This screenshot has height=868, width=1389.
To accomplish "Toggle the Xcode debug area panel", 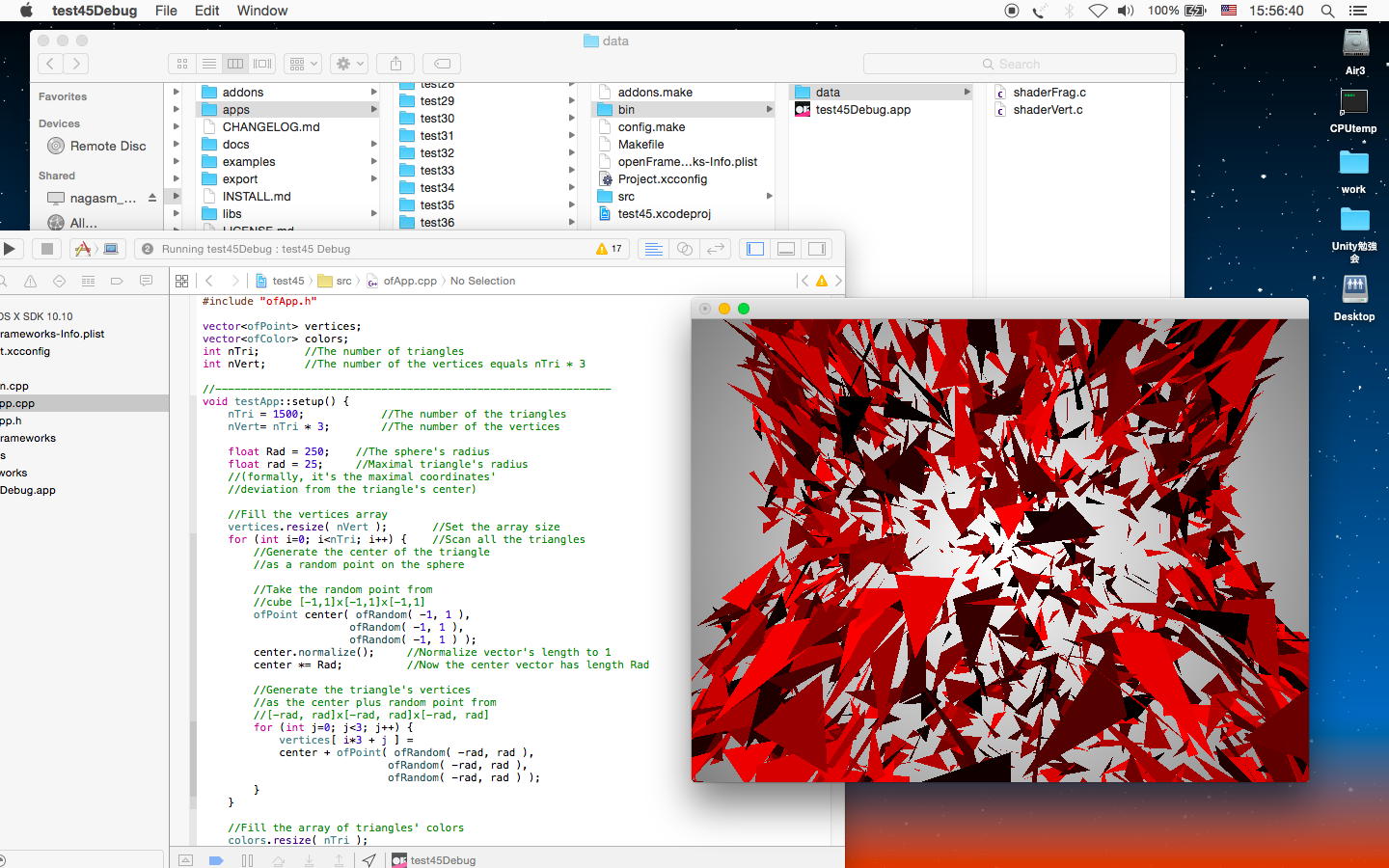I will click(786, 249).
